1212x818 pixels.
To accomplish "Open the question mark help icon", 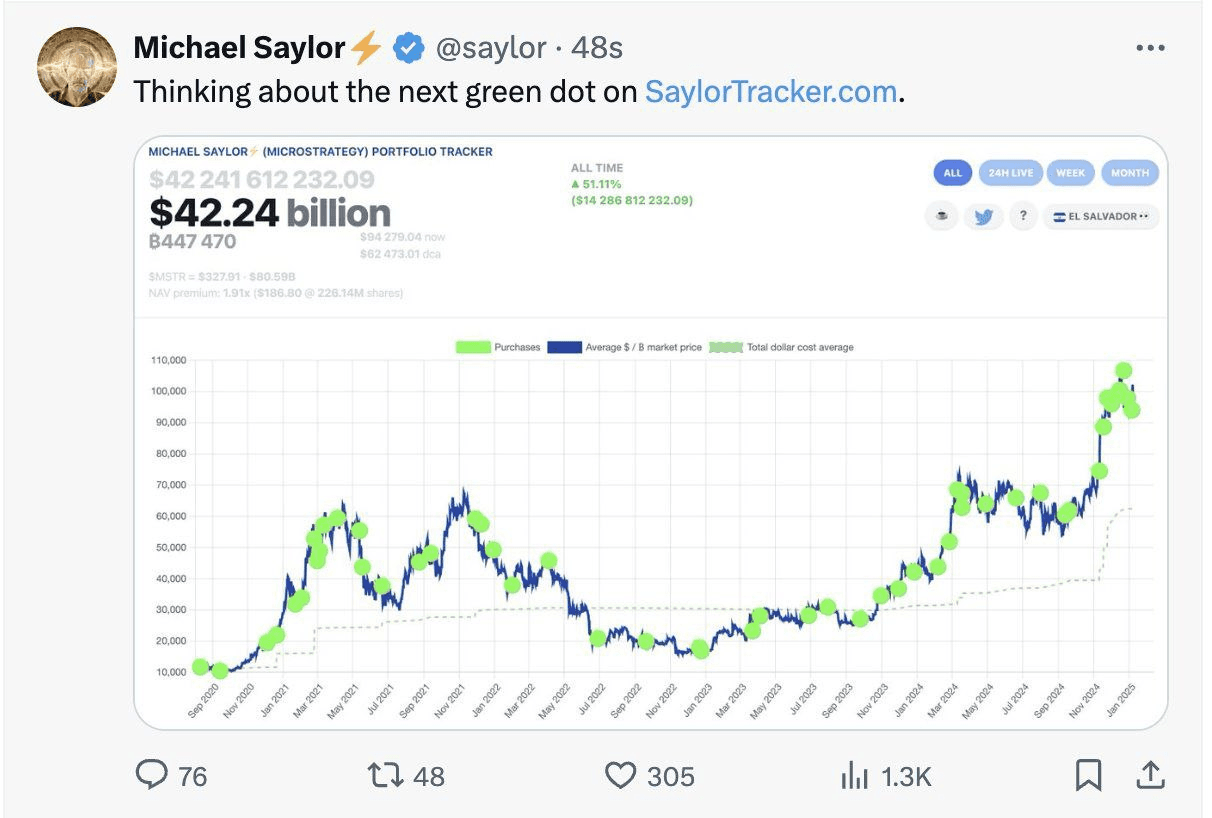I will [x=1022, y=216].
